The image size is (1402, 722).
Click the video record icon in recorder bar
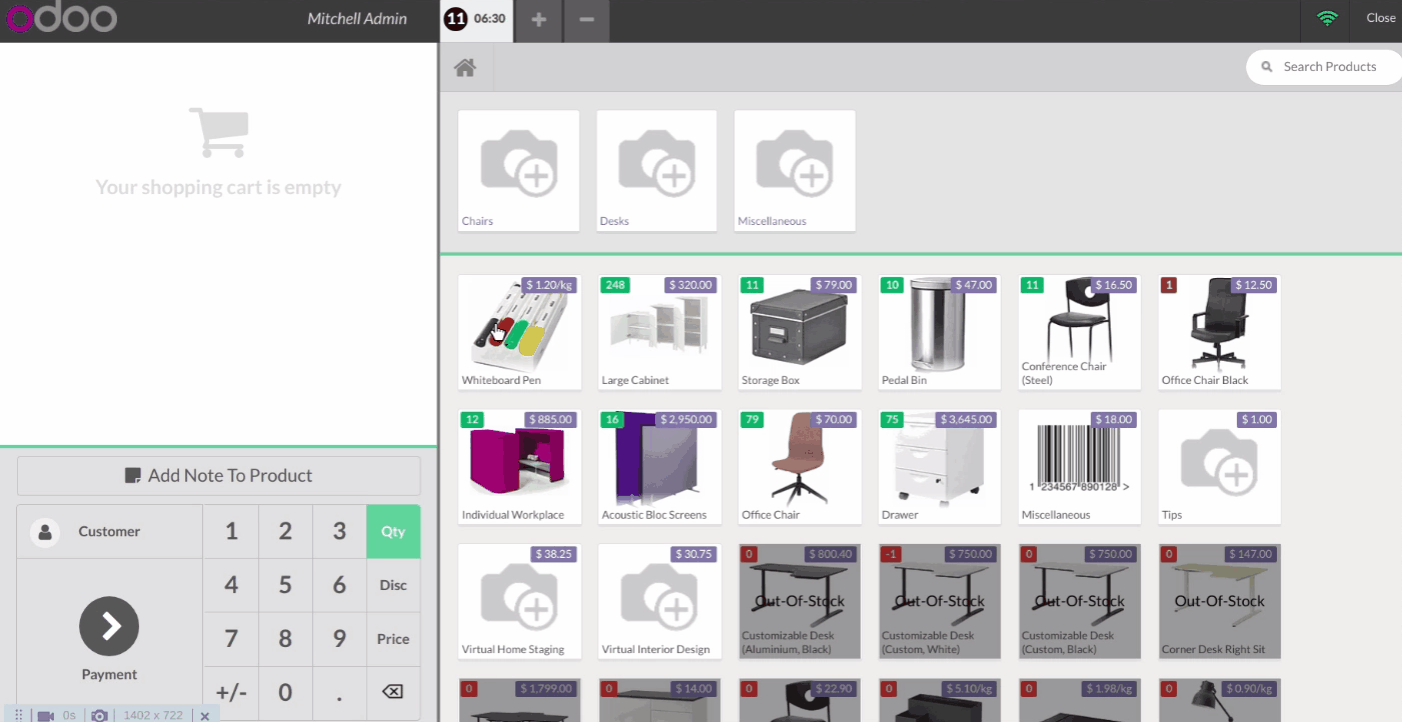pos(45,715)
